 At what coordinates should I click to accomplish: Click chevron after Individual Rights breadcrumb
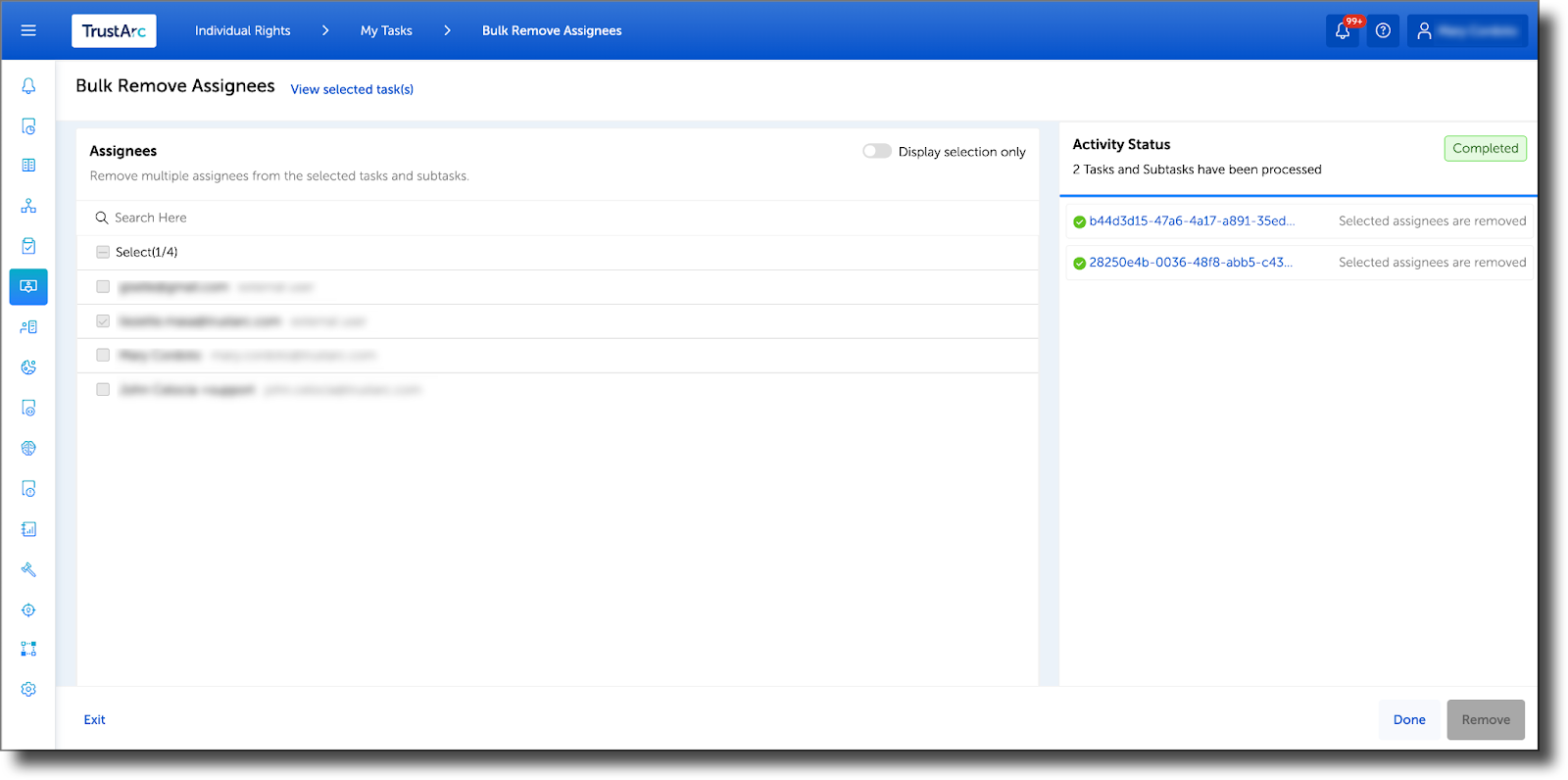point(325,30)
